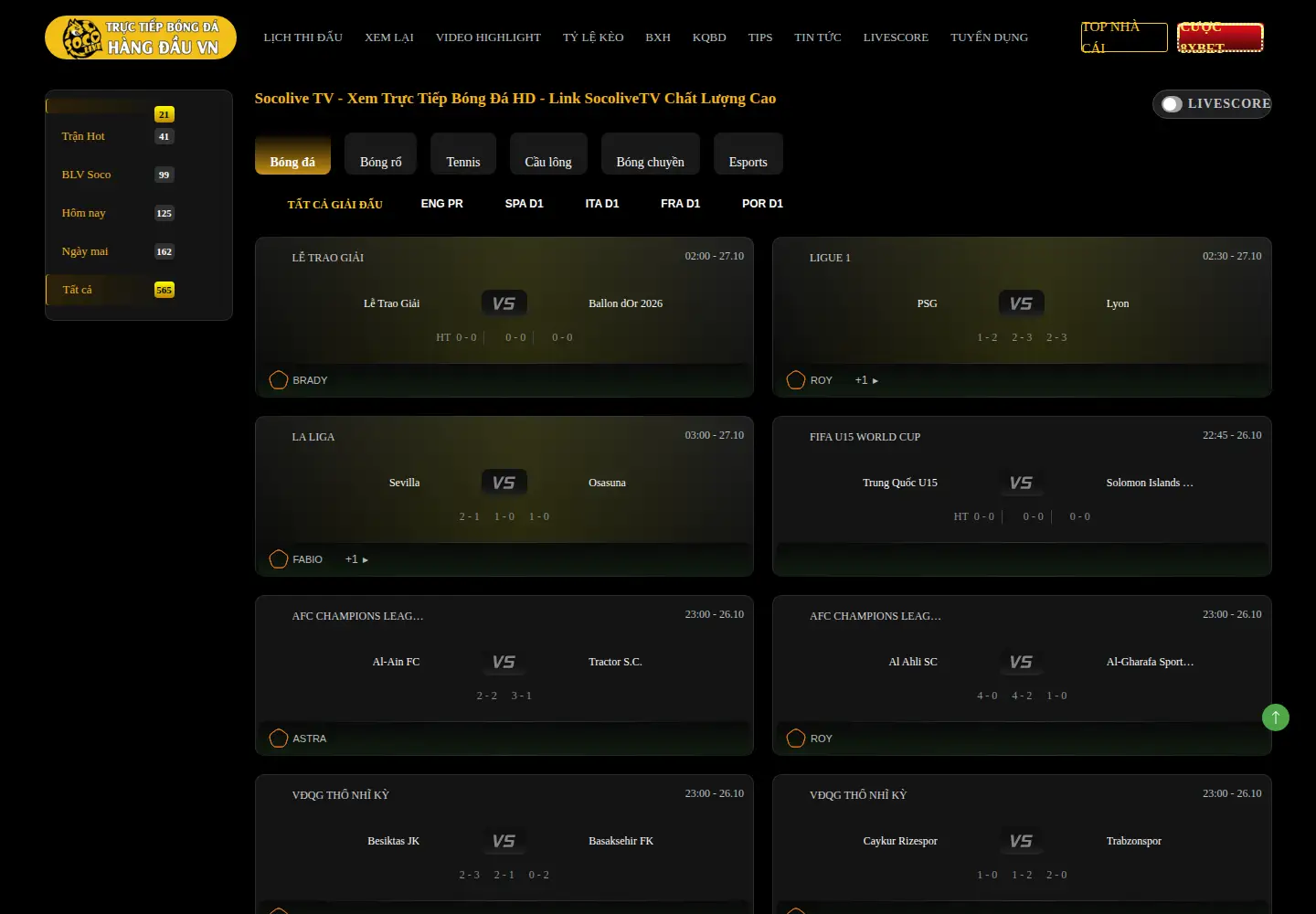
Task: Click the Socolive logo in the header
Action: tap(141, 37)
